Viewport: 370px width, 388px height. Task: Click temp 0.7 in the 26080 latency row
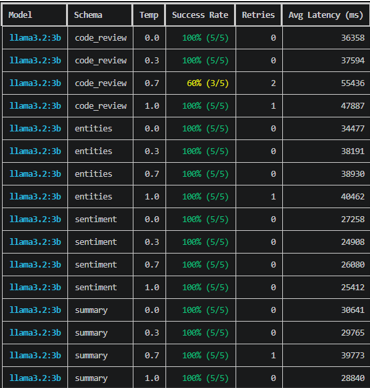tap(152, 264)
